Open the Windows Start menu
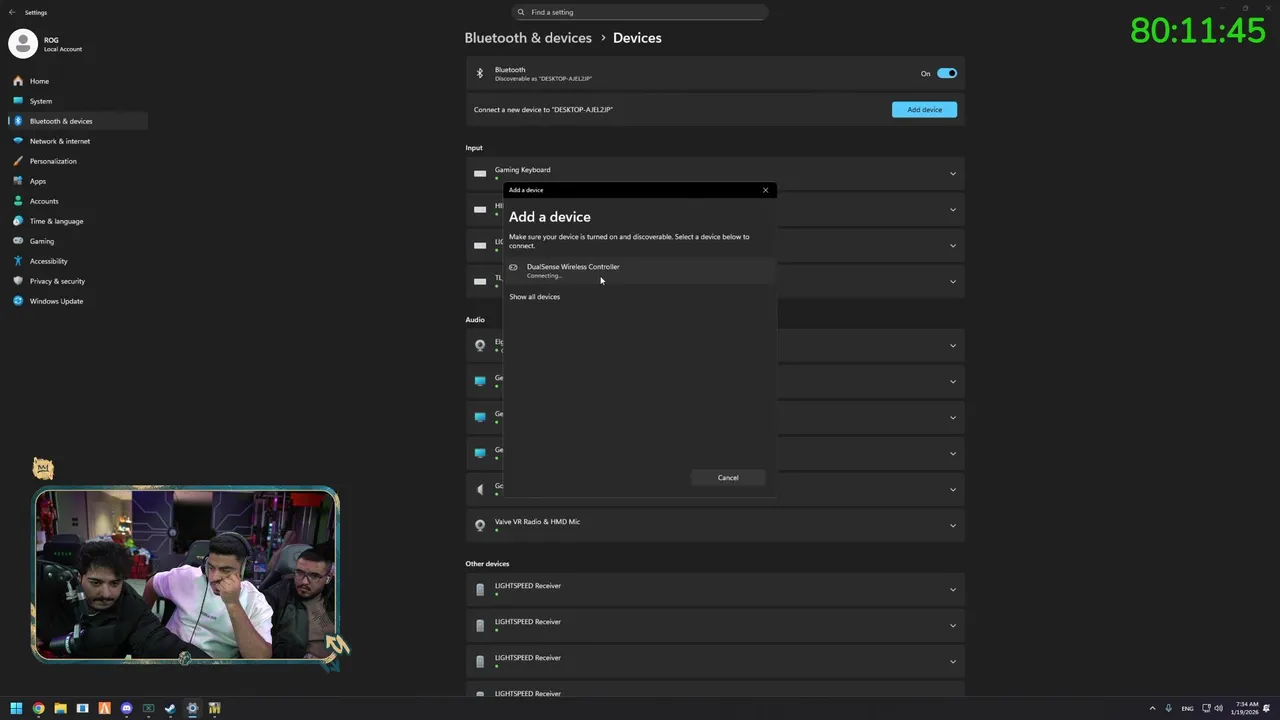The height and width of the screenshot is (720, 1280). coord(16,708)
